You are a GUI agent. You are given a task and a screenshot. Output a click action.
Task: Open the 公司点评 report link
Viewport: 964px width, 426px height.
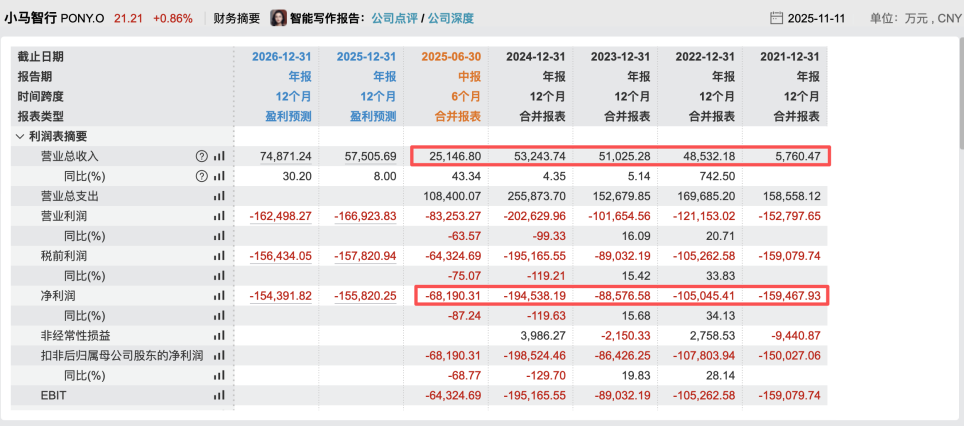pyautogui.click(x=393, y=18)
